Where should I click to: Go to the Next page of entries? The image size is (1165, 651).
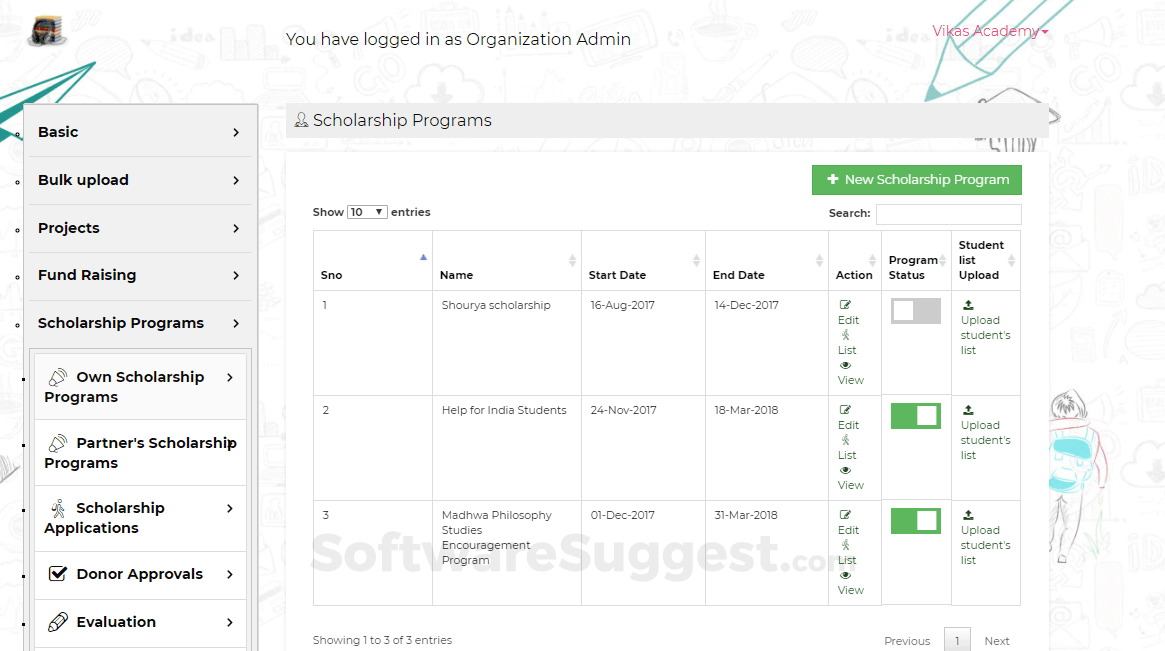click(x=996, y=641)
